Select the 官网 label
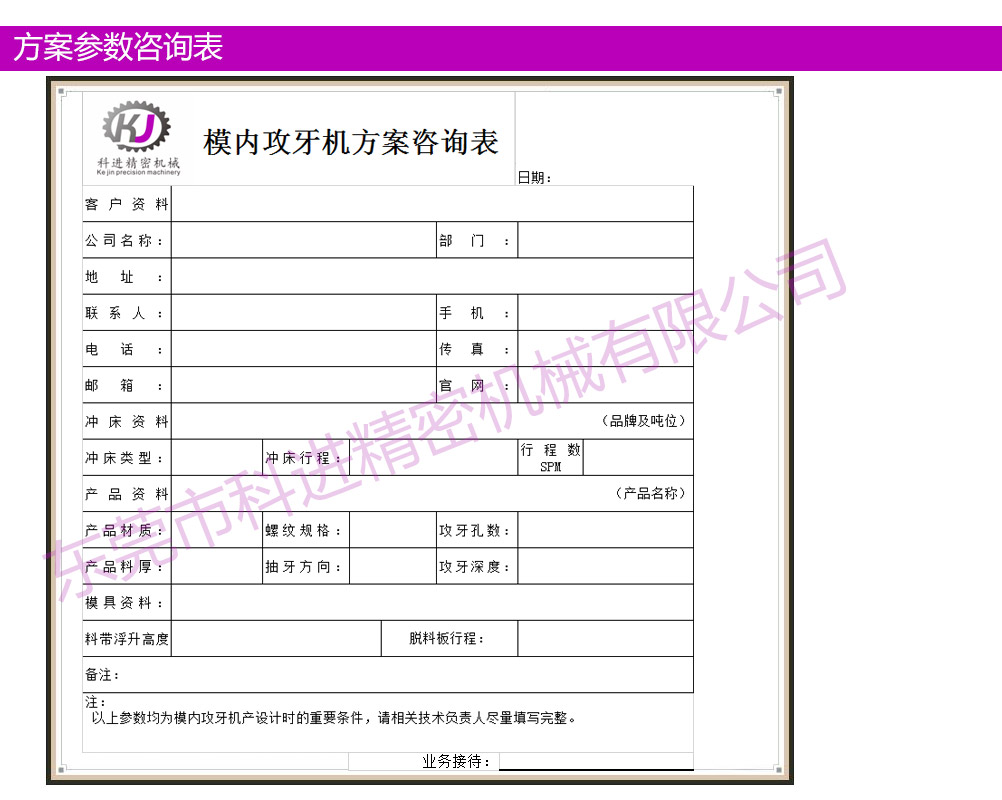The width and height of the screenshot is (1002, 800). click(x=474, y=386)
